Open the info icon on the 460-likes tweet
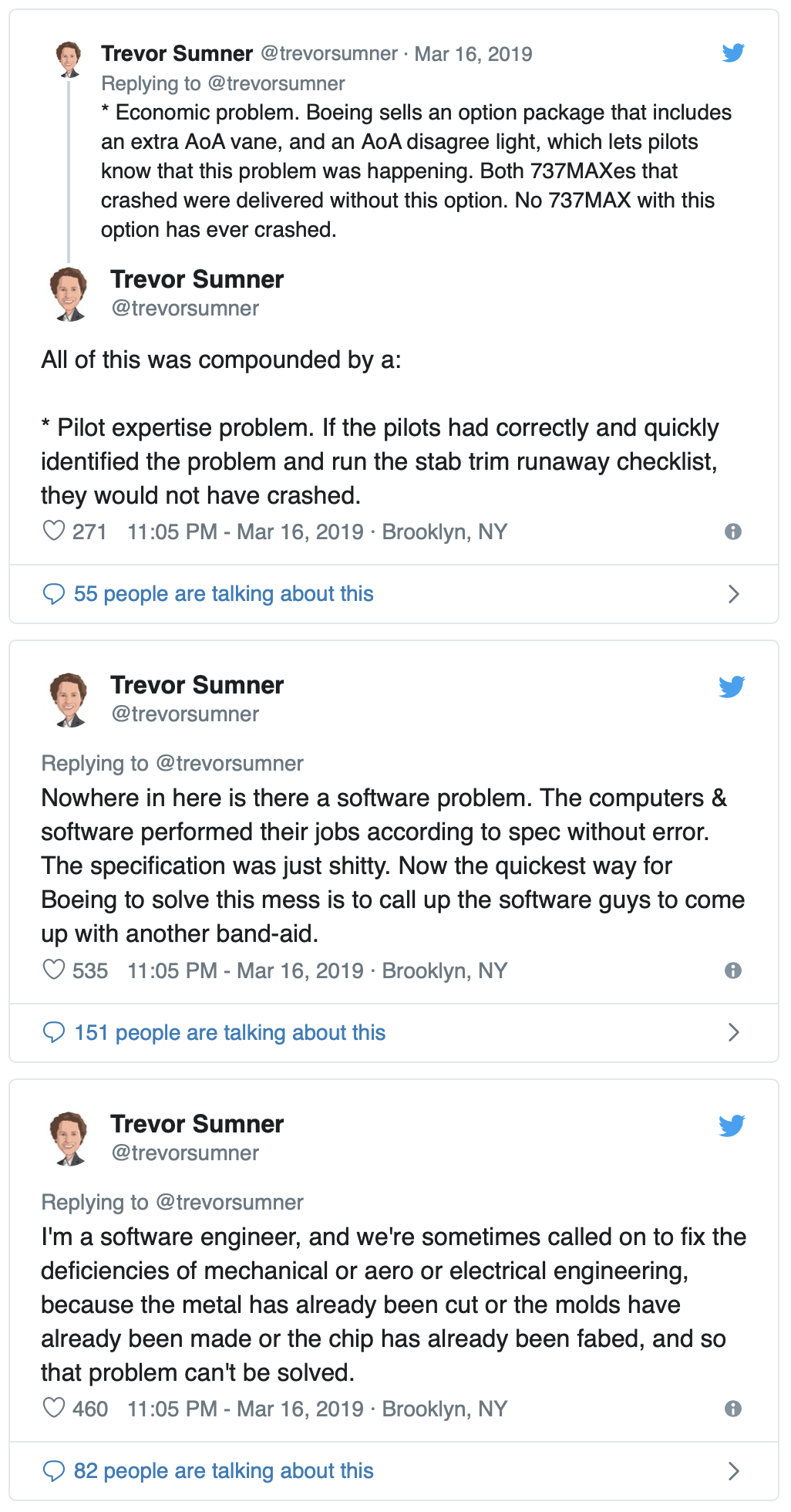 pyautogui.click(x=733, y=1409)
